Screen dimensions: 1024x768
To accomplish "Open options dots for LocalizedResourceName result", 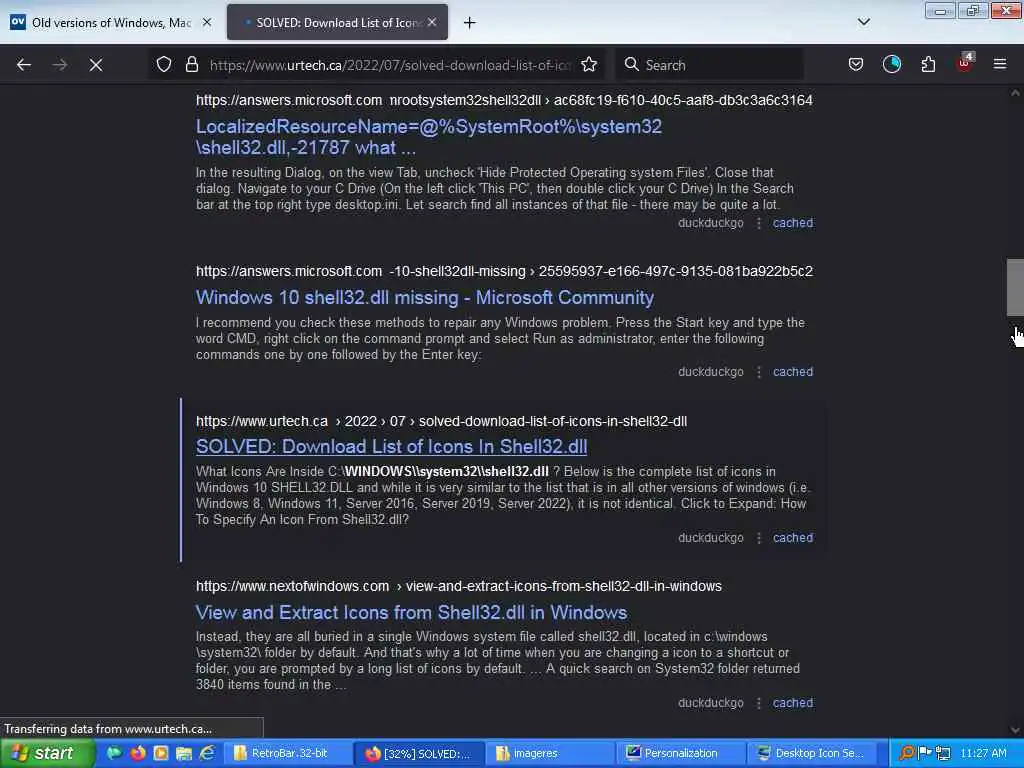I will [759, 223].
